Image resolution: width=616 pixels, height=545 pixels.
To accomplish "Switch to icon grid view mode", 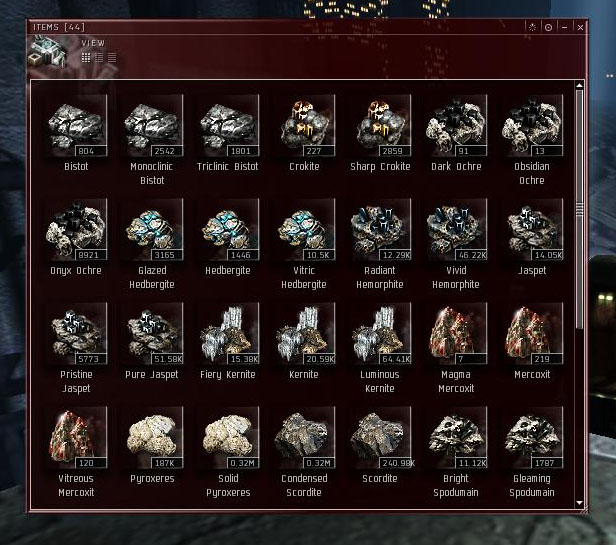I will tap(86, 58).
